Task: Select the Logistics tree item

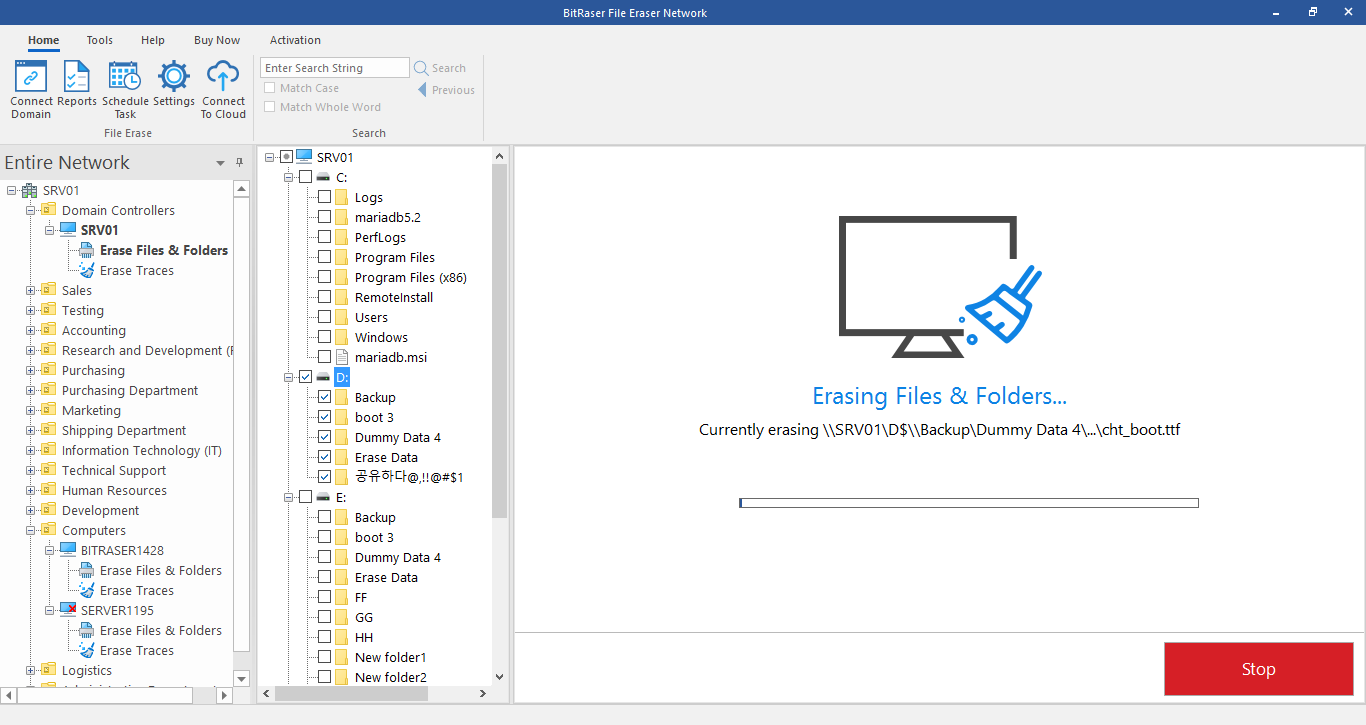Action: [87, 670]
